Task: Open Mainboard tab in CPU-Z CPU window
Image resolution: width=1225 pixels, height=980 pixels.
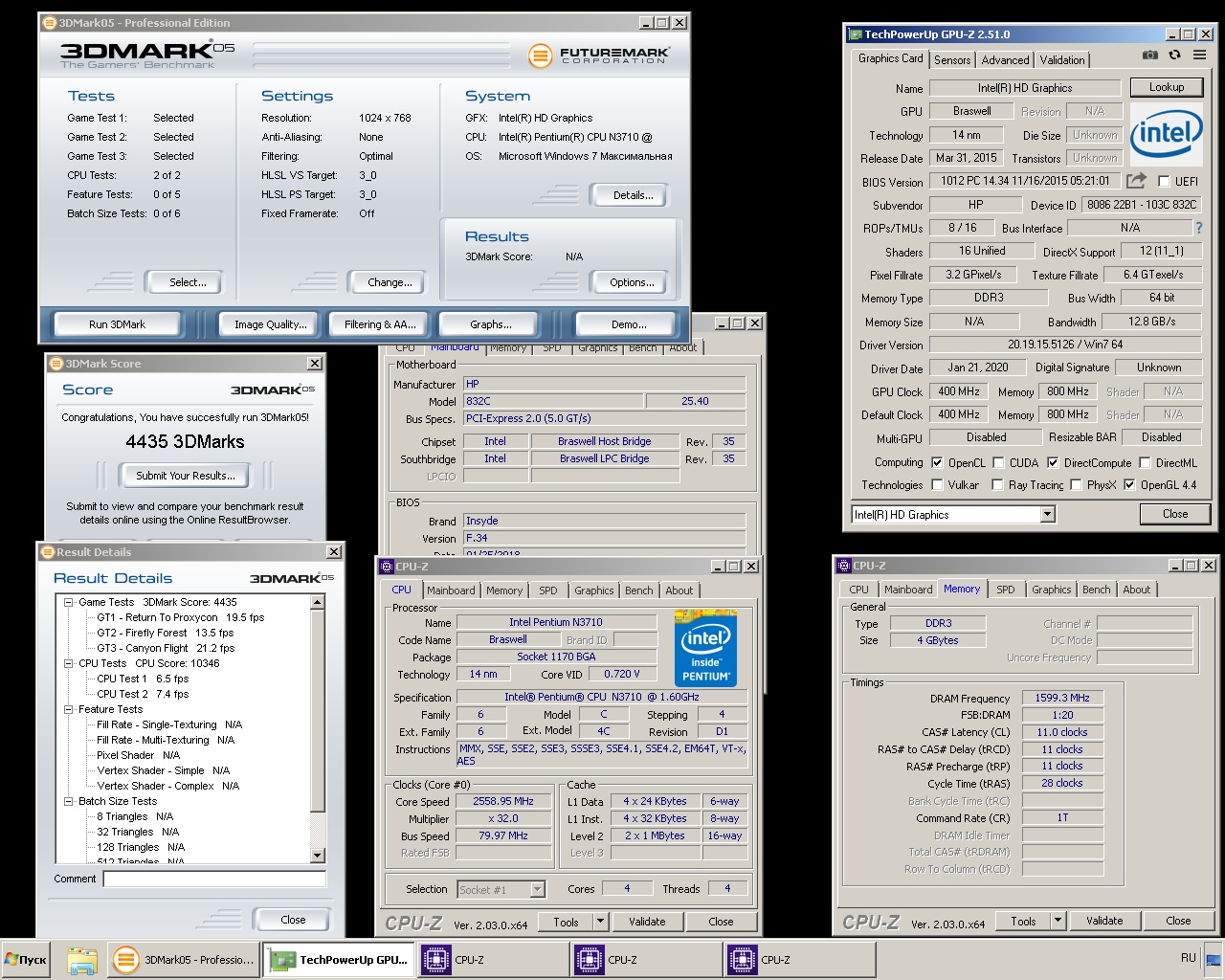Action: (x=451, y=590)
